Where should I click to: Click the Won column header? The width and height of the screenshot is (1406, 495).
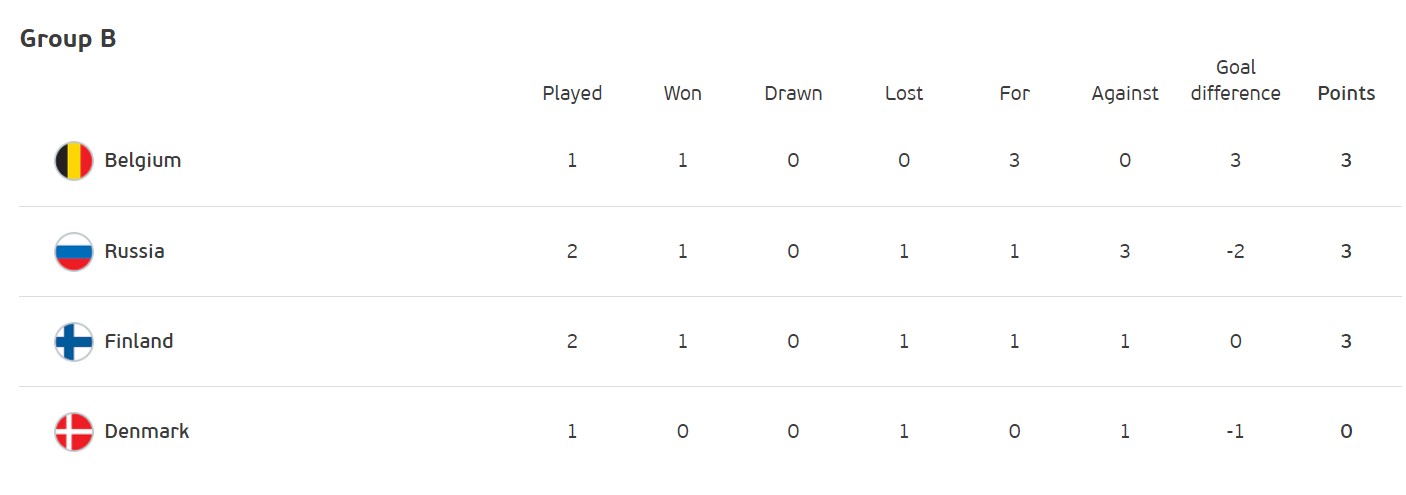(x=683, y=93)
